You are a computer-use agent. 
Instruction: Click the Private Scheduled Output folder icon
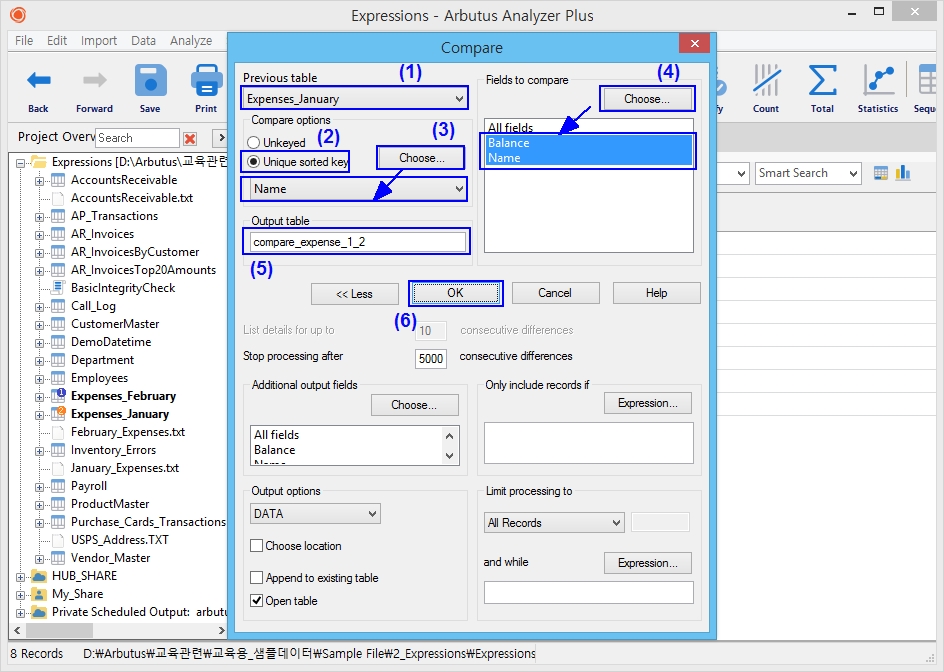click(39, 612)
